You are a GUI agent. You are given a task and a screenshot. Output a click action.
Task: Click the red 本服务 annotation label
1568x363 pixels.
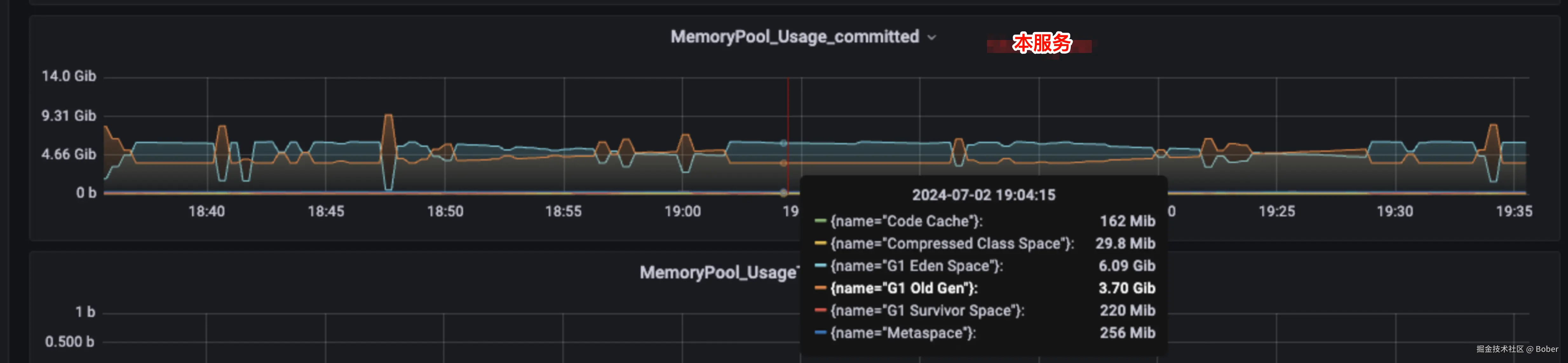point(1041,44)
